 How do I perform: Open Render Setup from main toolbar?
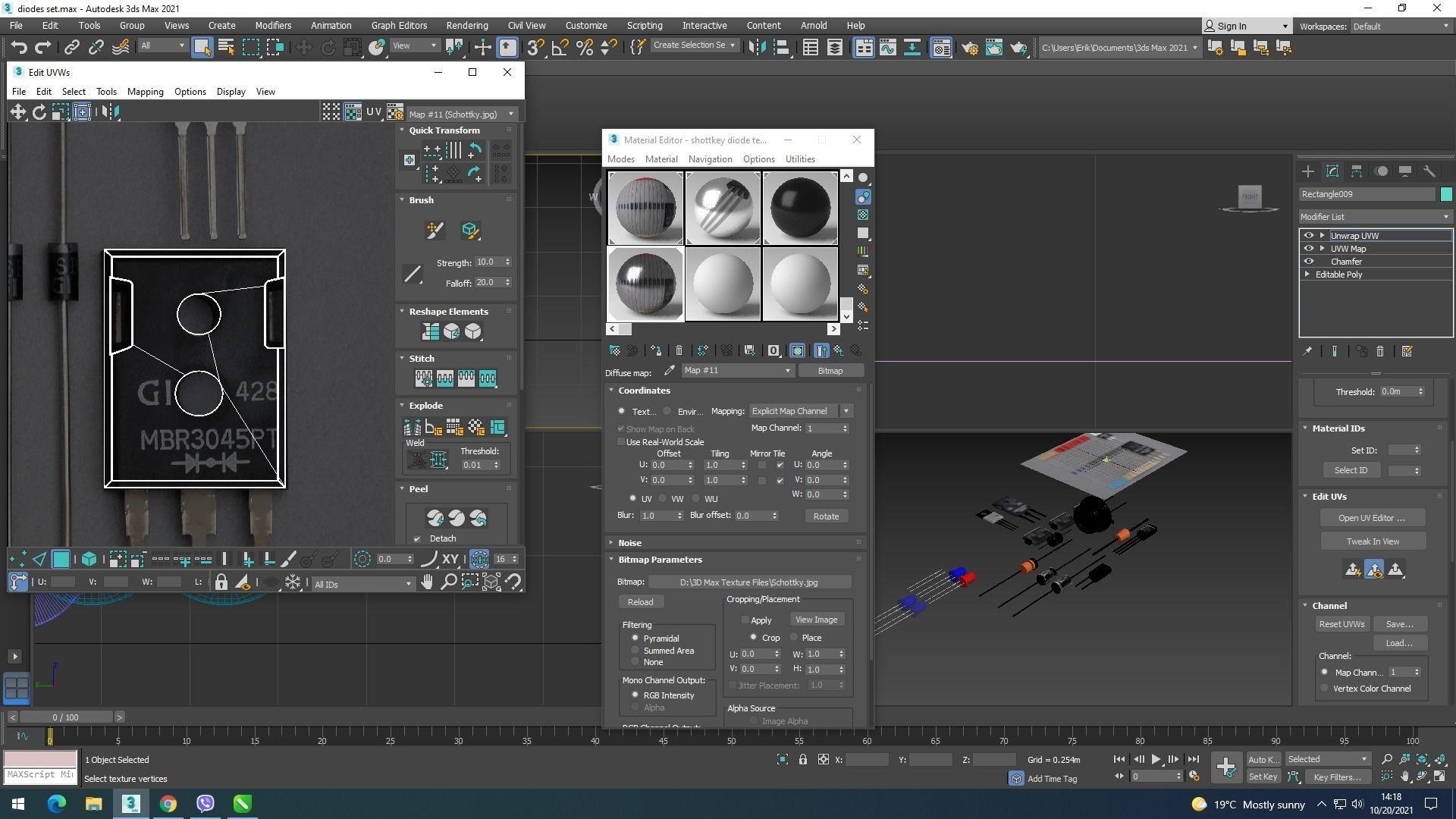click(x=969, y=48)
